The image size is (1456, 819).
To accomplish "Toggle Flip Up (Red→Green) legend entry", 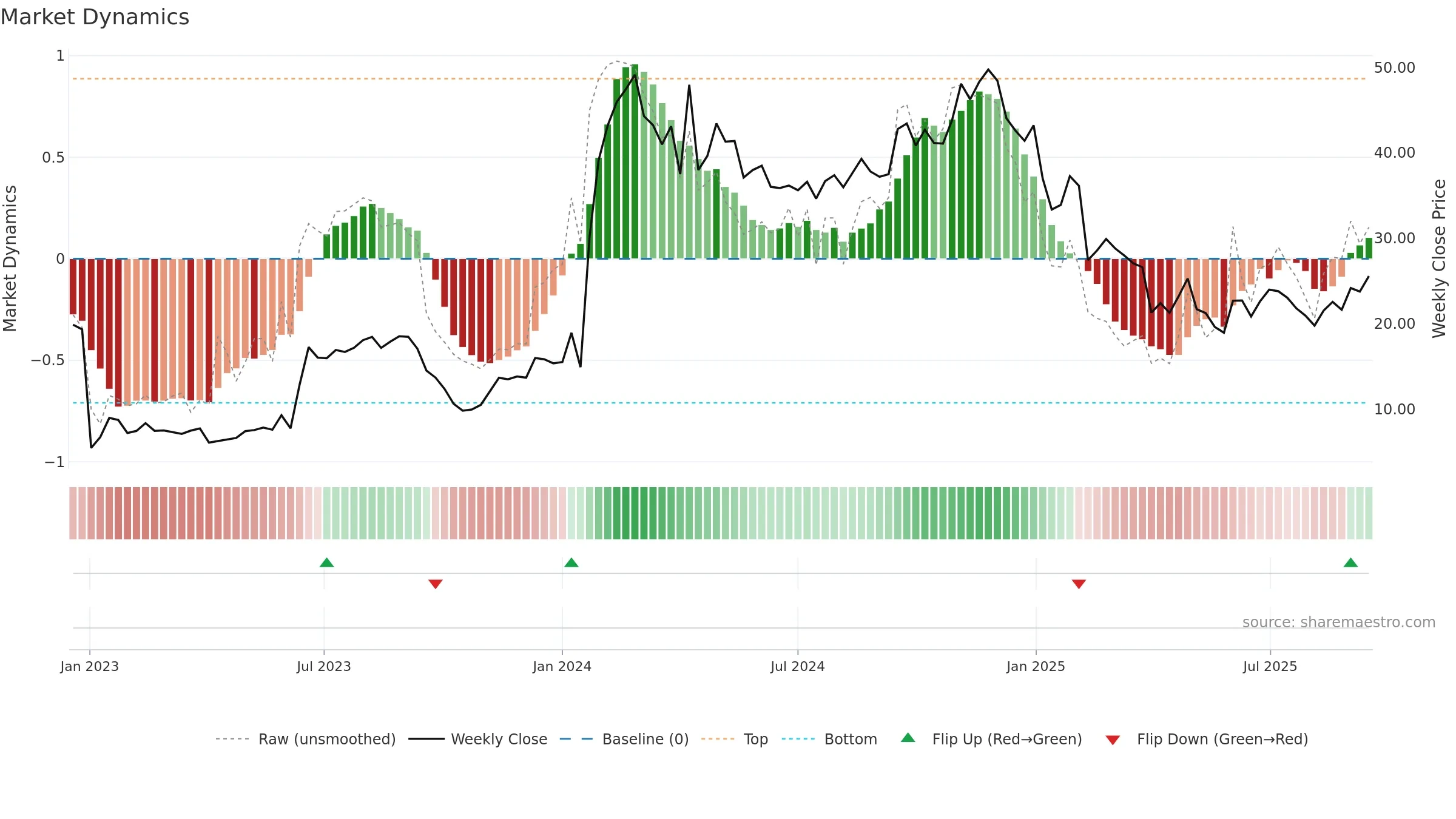I will tap(991, 739).
